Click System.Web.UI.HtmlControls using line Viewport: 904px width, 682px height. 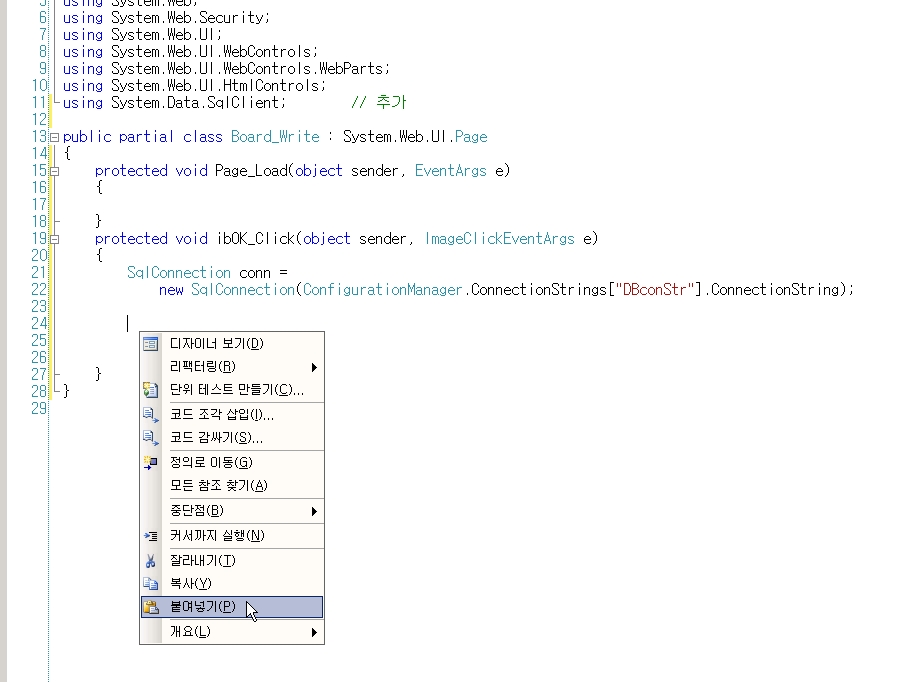(194, 86)
